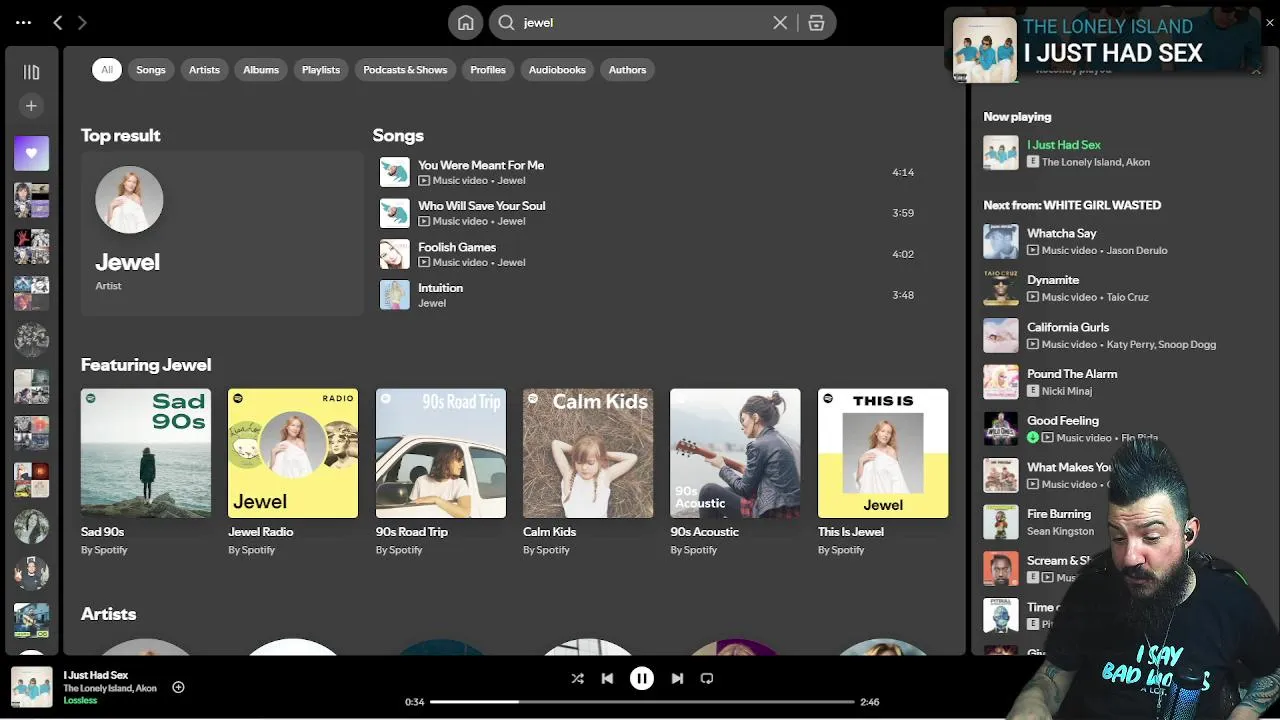Play Fire Burning by Sean Kingston

(x=1059, y=514)
